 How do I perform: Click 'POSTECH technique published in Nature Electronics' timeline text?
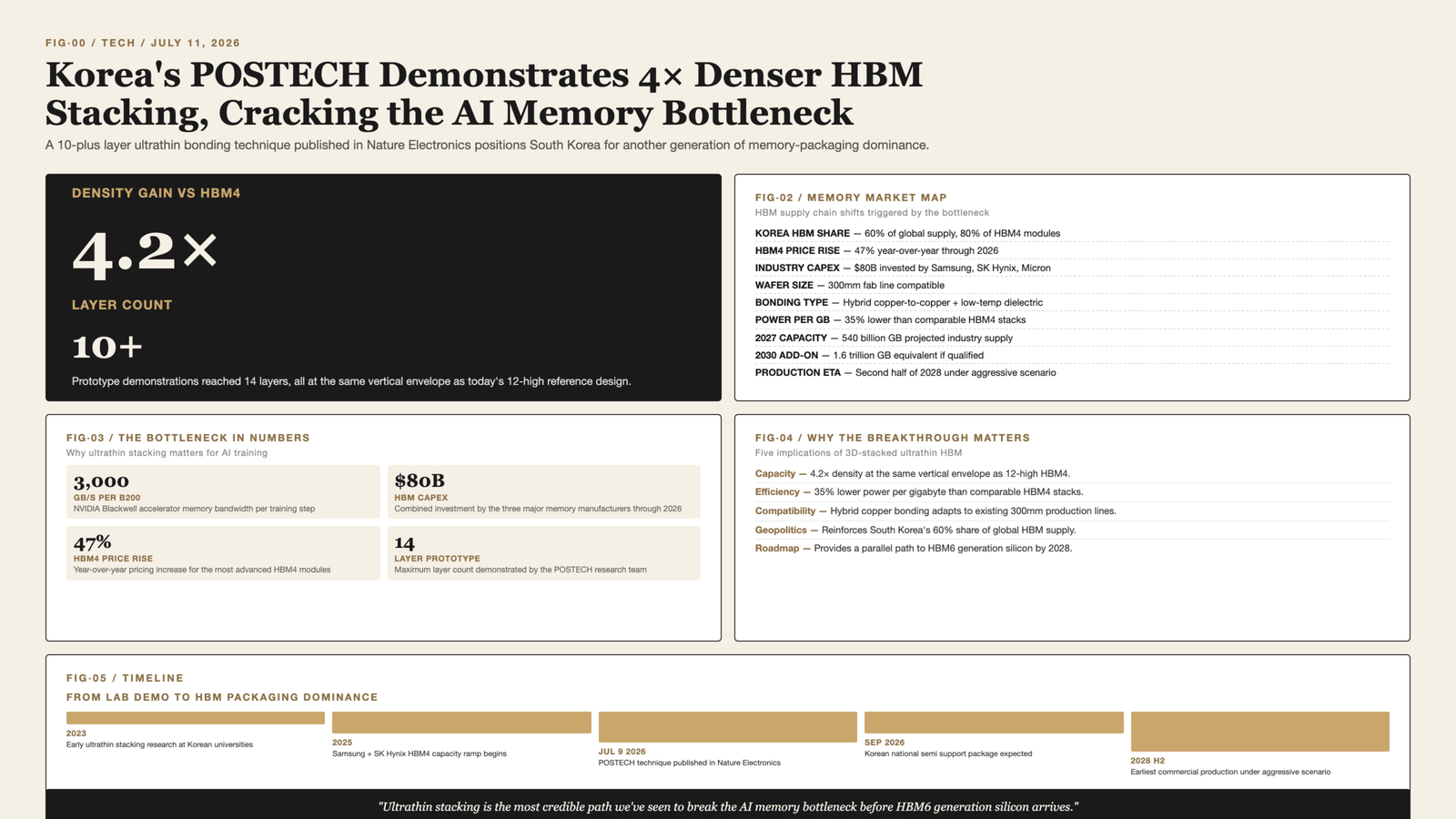pos(690,763)
